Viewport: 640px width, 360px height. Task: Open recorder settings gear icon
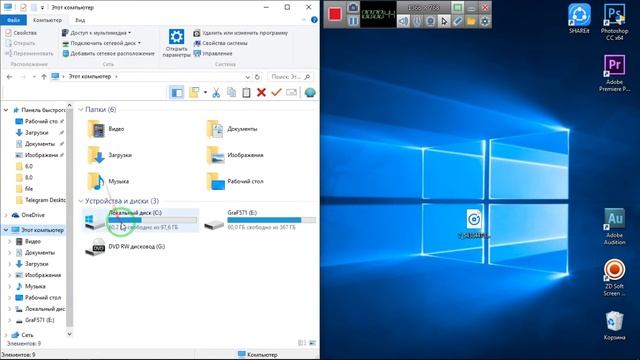484,21
